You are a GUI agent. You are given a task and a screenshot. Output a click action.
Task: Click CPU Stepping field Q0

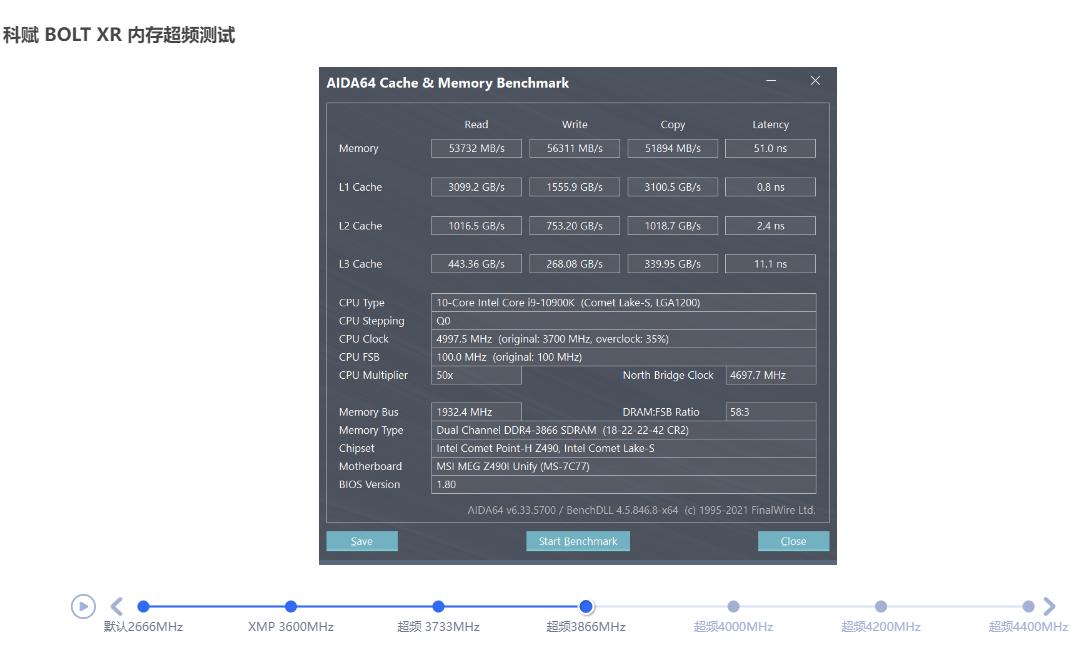[624, 320]
